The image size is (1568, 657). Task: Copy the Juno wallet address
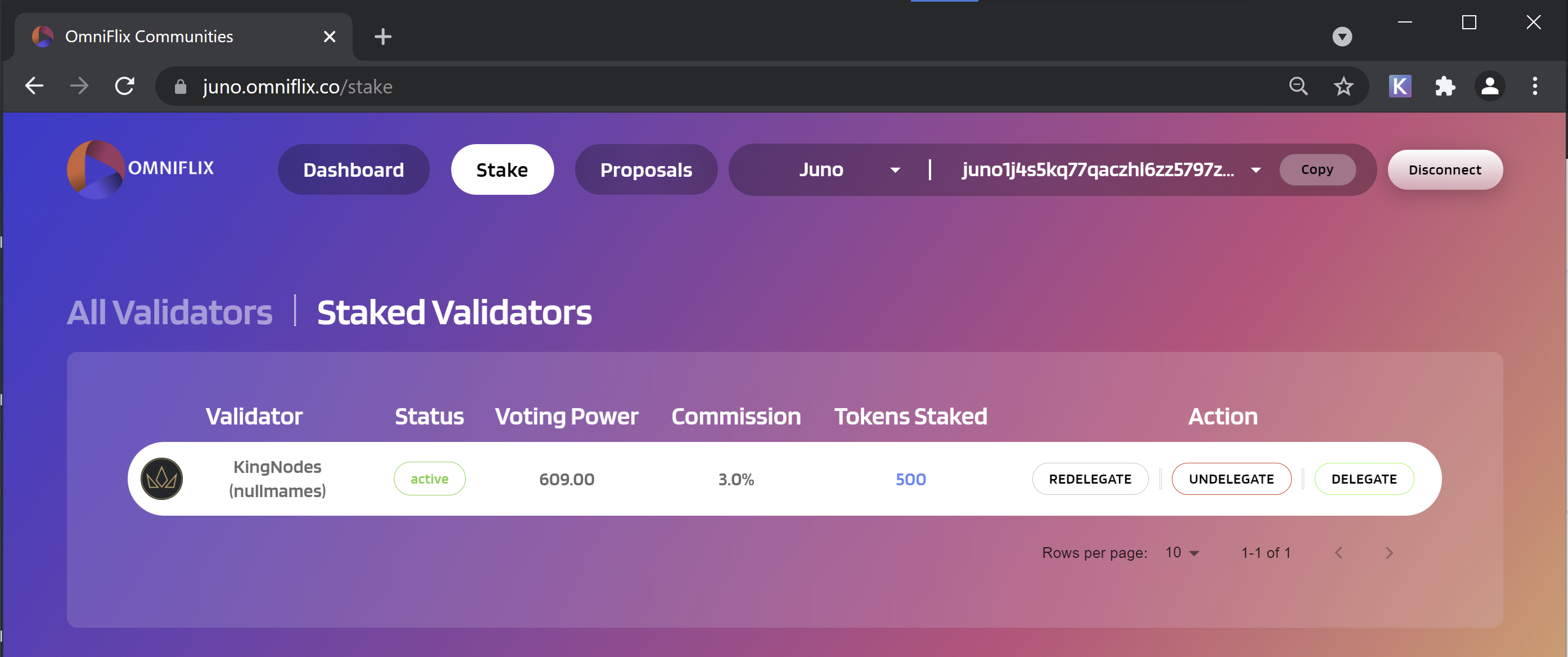tap(1317, 169)
